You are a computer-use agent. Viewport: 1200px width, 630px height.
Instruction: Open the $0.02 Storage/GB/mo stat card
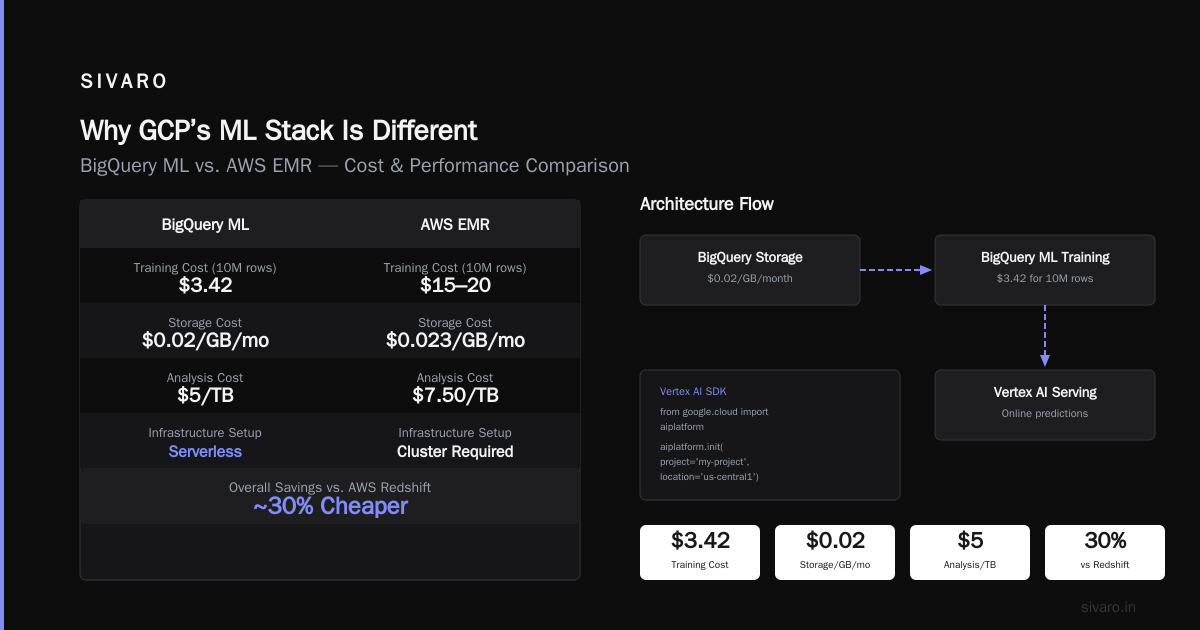pos(835,552)
